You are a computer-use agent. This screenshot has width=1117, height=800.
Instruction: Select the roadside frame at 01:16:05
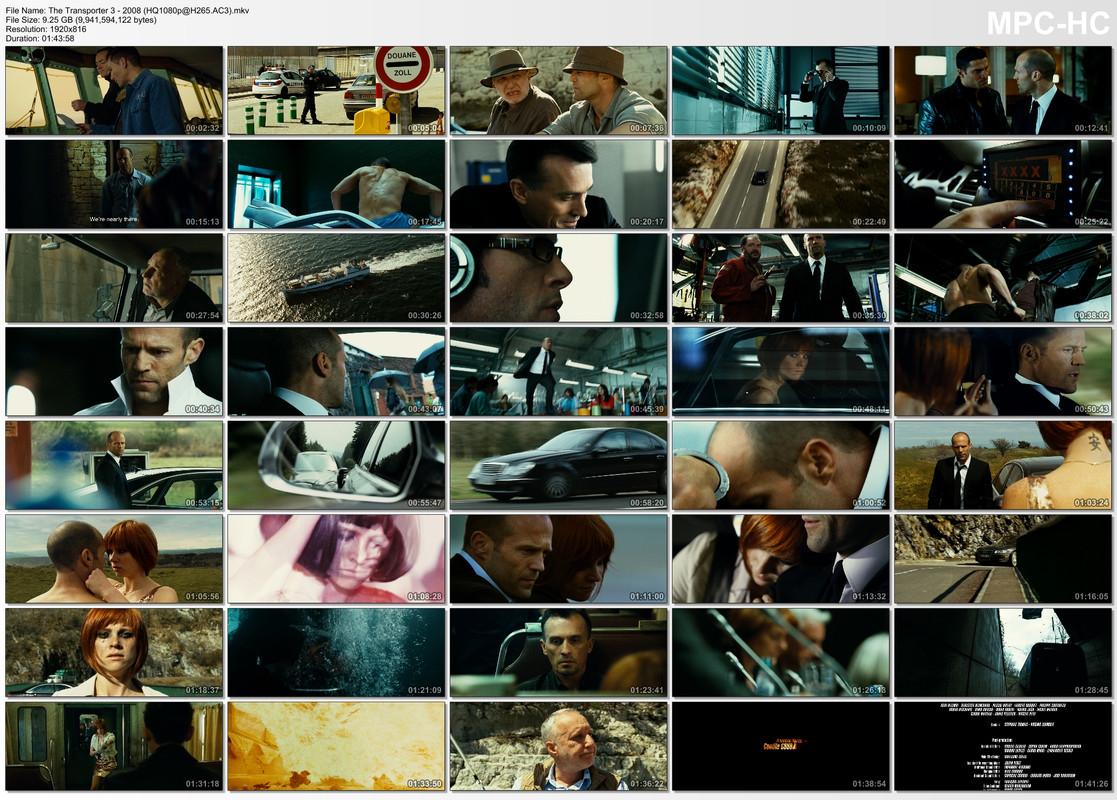(x=1003, y=559)
